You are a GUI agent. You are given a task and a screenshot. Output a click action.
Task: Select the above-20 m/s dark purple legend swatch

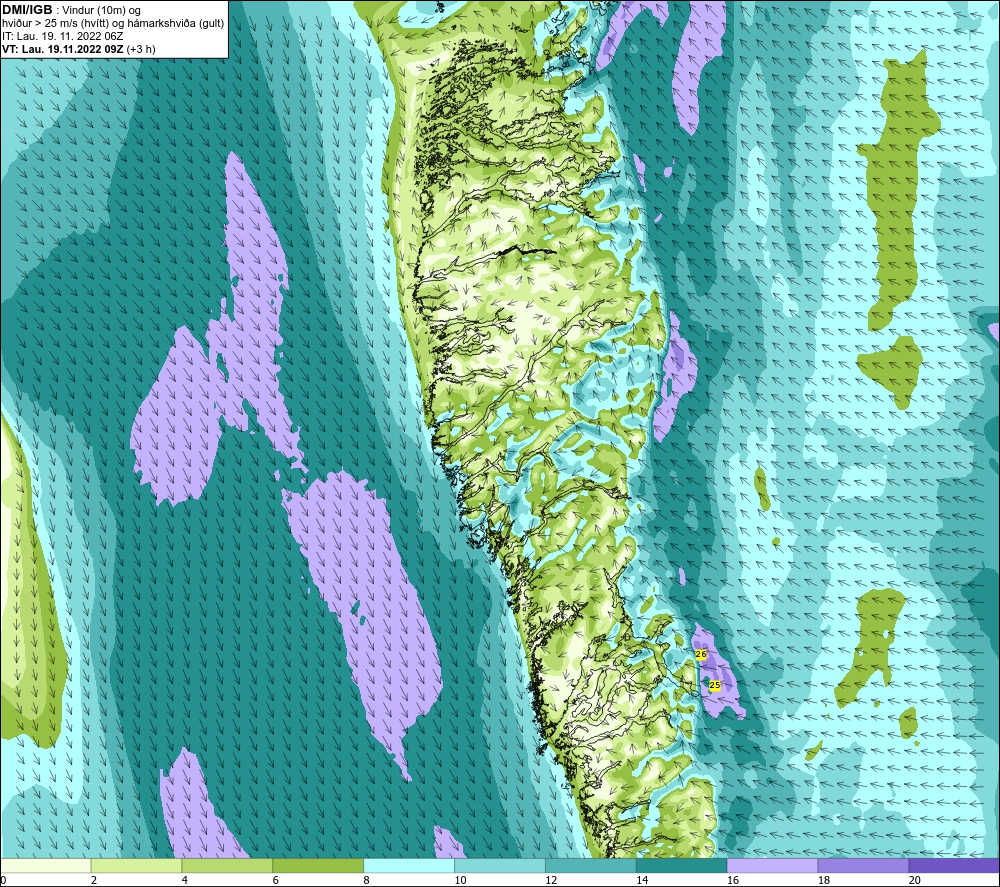(x=953, y=866)
